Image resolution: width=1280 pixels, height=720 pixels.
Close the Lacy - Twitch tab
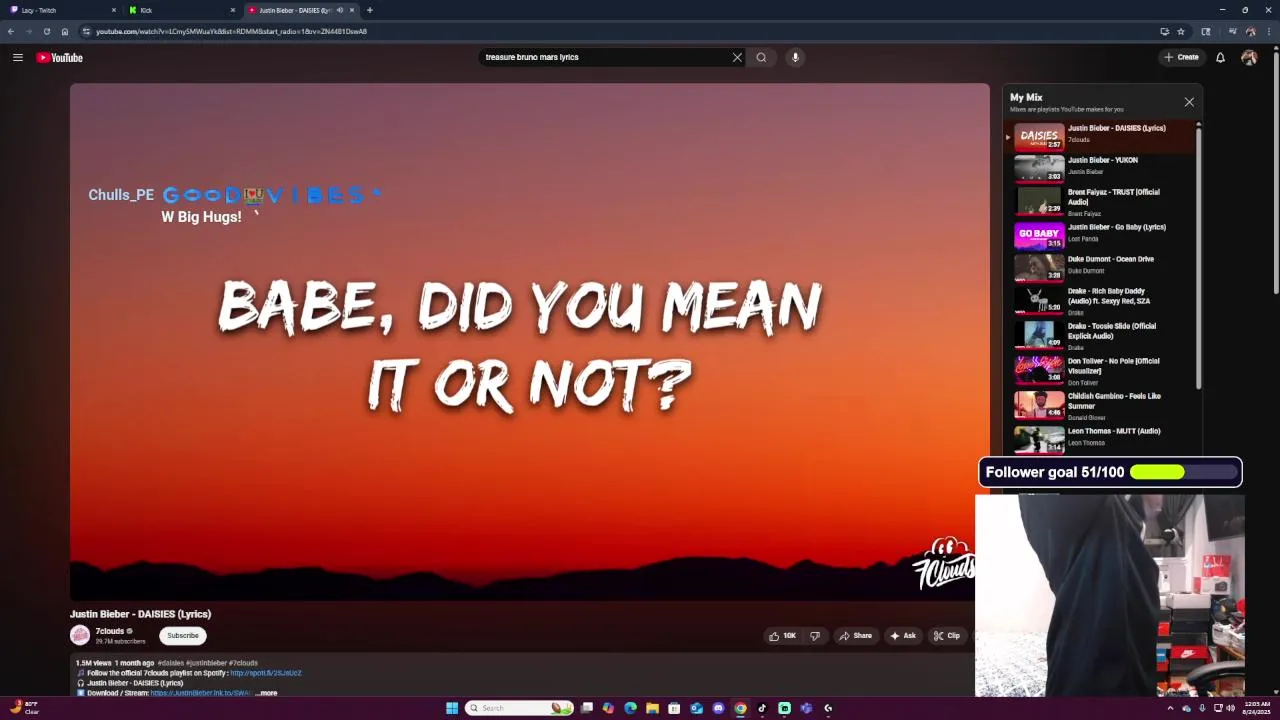pyautogui.click(x=114, y=10)
